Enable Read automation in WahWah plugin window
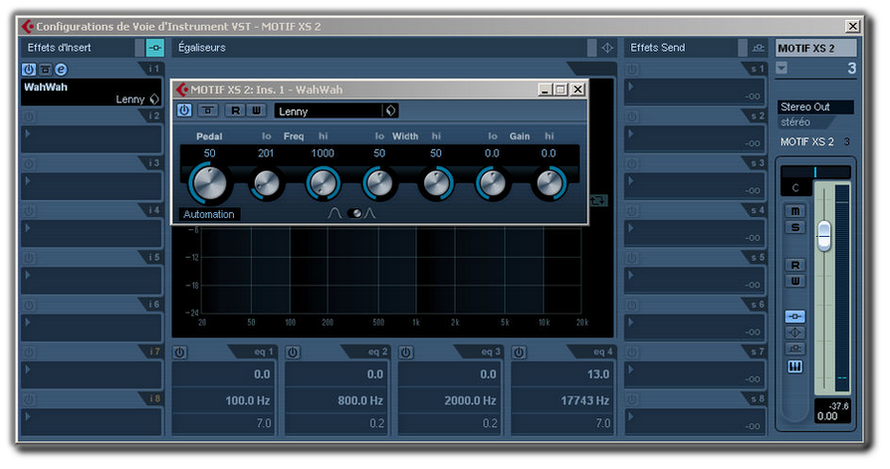The height and width of the screenshot is (469, 890). (x=235, y=110)
